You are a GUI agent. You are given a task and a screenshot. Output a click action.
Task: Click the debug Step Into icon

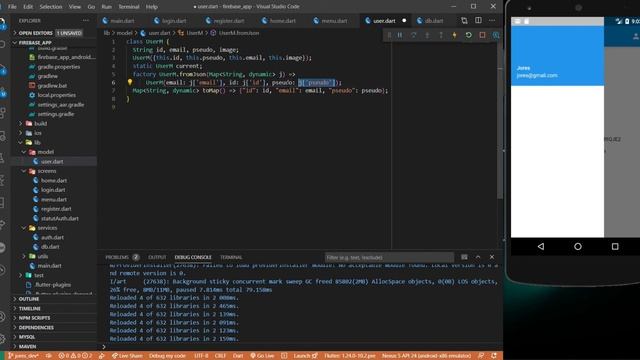[427, 35]
